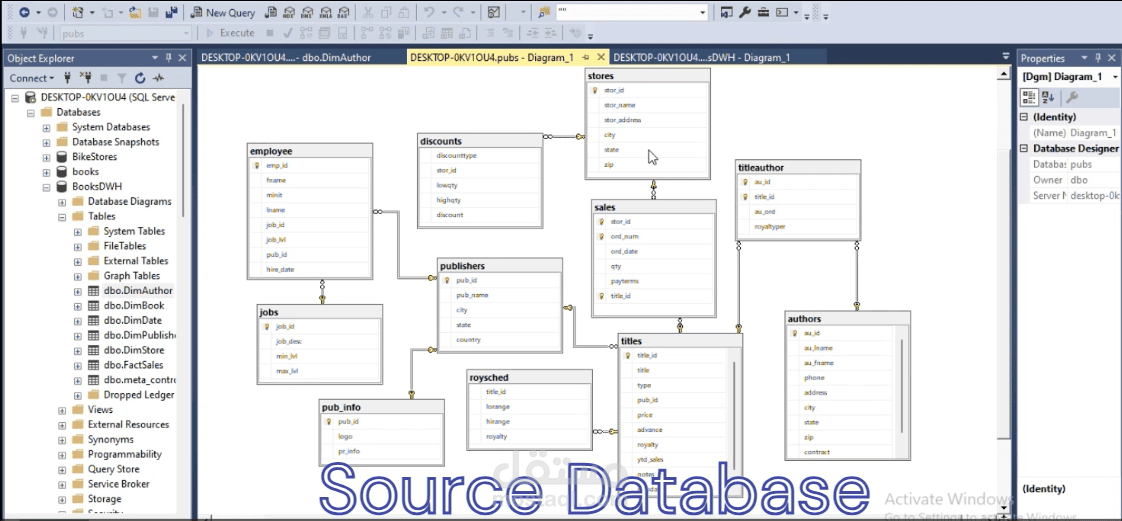Toggle auto-hide pin on Properties panel
Image resolution: width=1122 pixels, height=521 pixels.
1097,58
